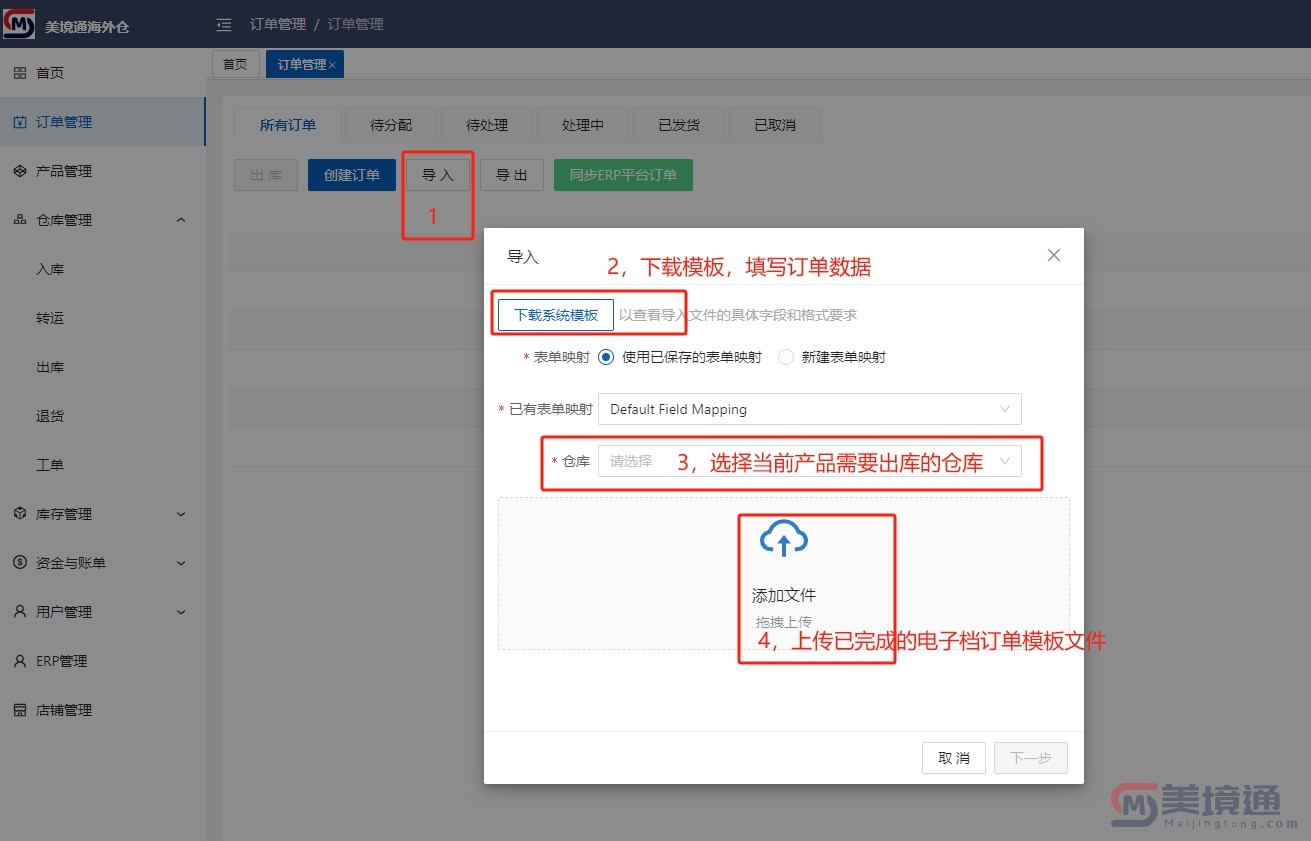Switch to the 已发货 orders tab
Screen dimensions: 1311x841
pos(679,125)
